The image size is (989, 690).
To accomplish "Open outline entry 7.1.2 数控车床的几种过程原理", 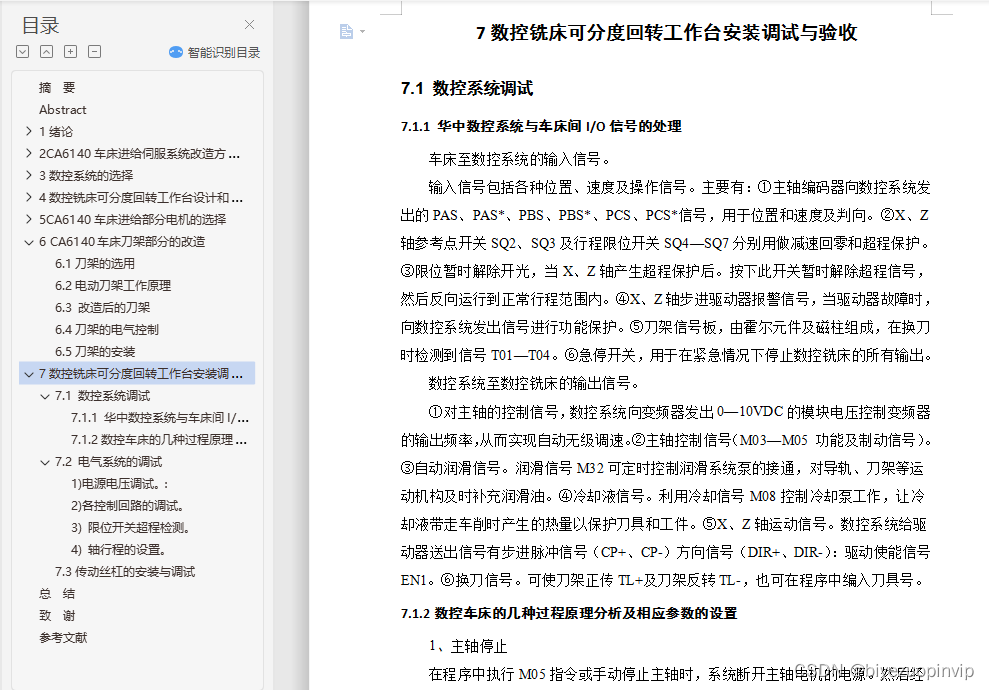I will pyautogui.click(x=159, y=440).
